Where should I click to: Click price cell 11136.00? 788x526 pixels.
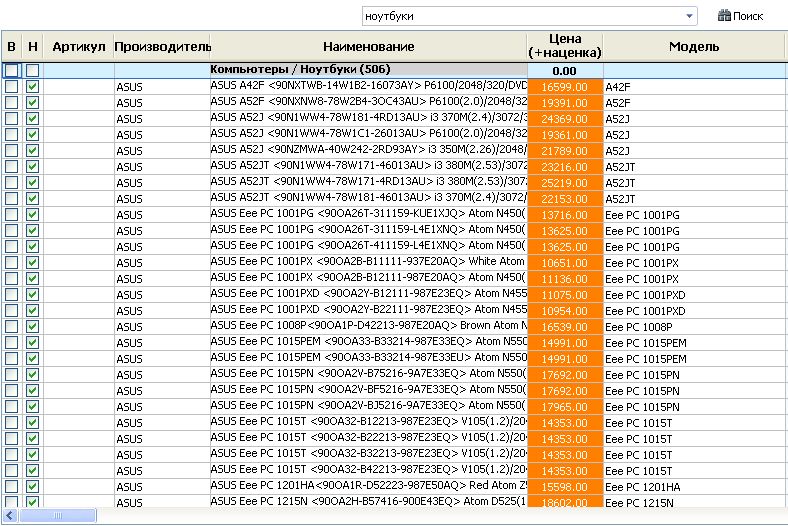[x=565, y=279]
